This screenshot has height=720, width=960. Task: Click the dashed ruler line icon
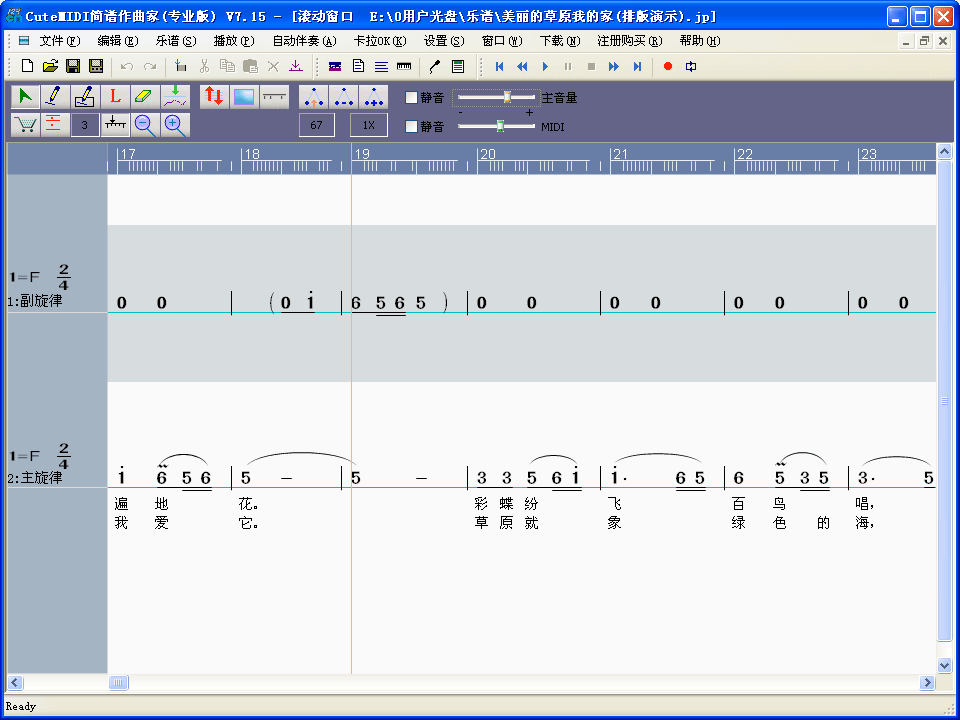(274, 97)
